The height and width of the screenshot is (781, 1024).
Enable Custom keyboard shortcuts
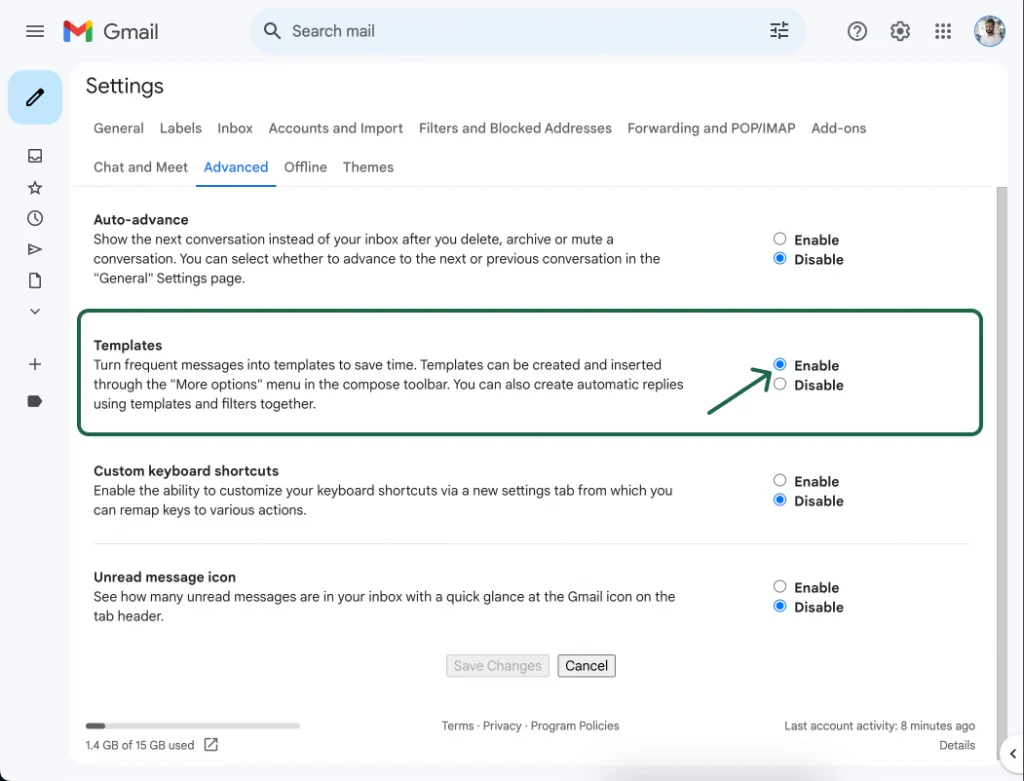click(x=780, y=481)
